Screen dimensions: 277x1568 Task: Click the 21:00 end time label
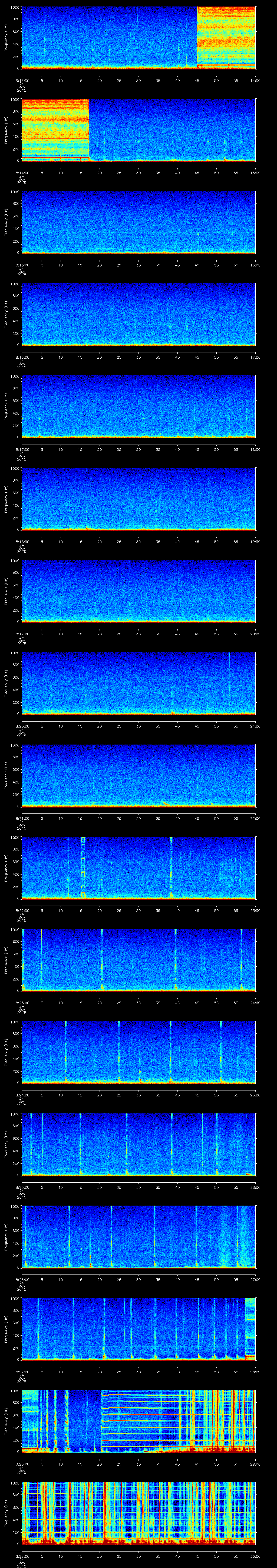tap(255, 726)
